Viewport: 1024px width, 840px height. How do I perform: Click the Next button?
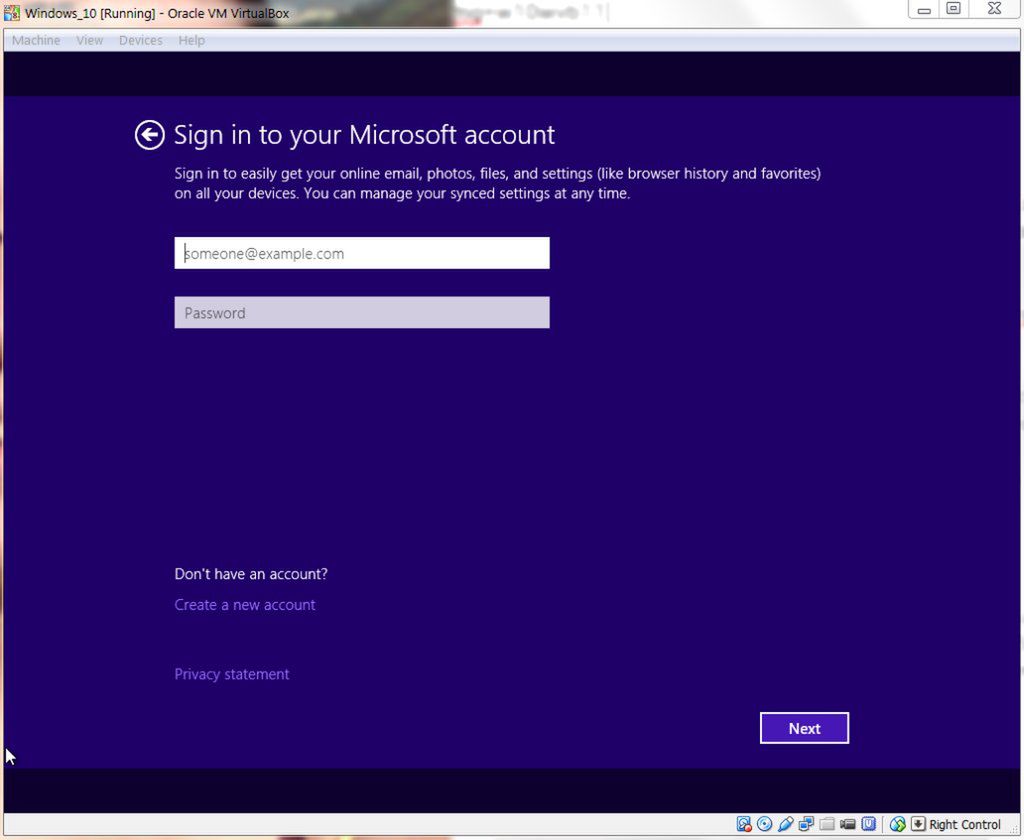(x=804, y=728)
